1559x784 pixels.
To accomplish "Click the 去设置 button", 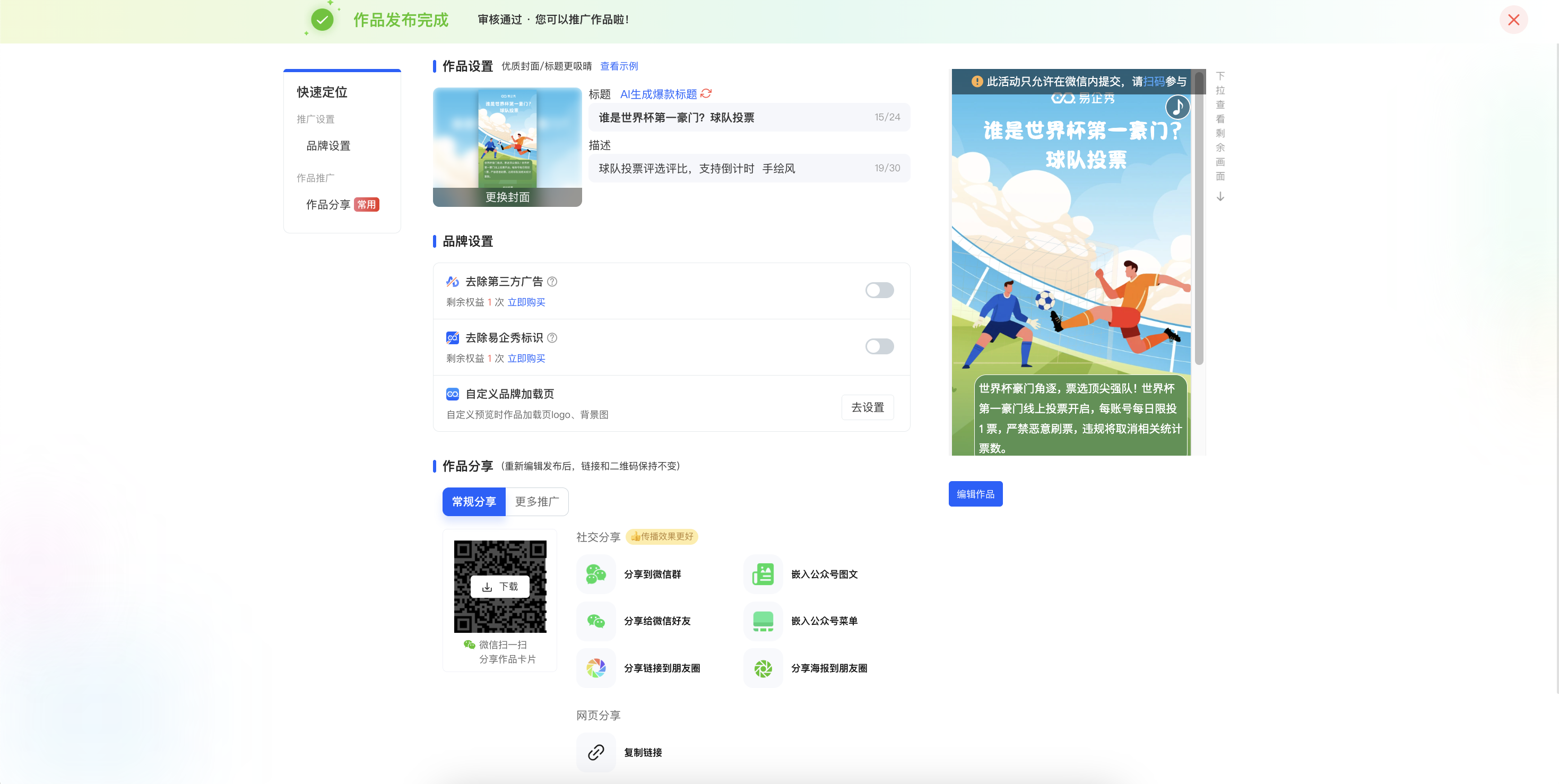I will pos(867,407).
